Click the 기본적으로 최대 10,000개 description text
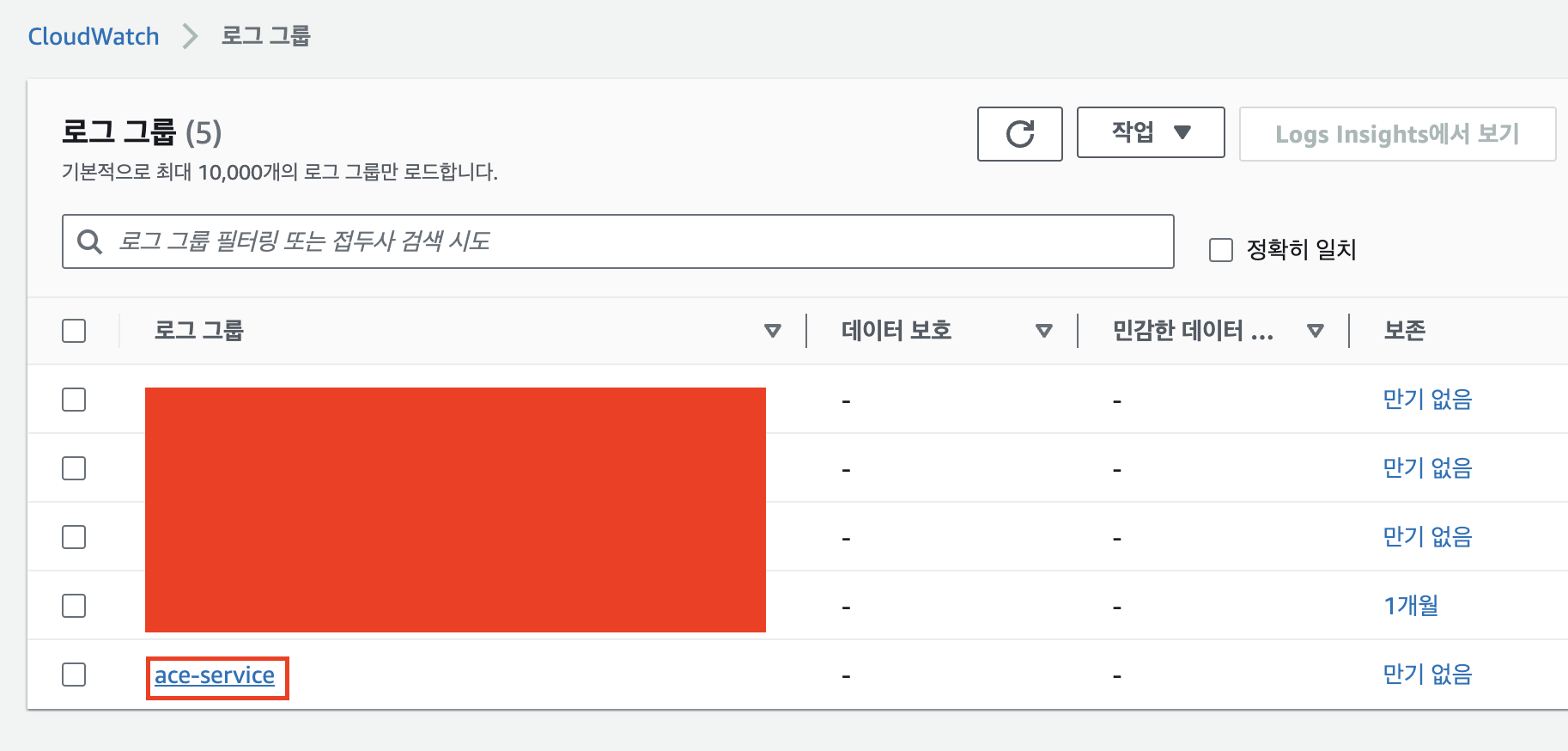This screenshot has height=751, width=1568. coord(280,172)
